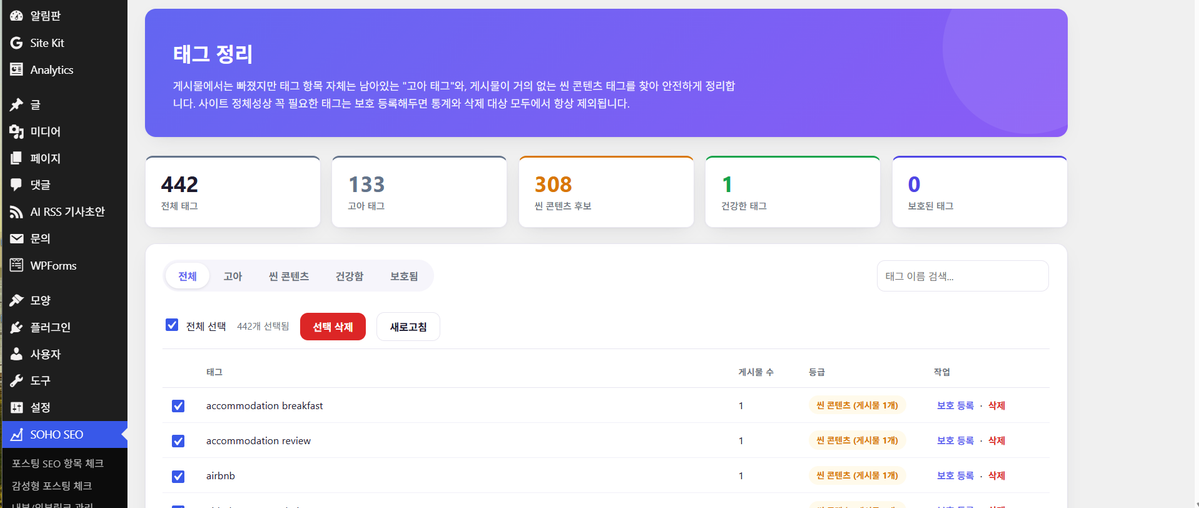The width and height of the screenshot is (1199, 508).
Task: Open 포스팅 SEO 항목 체크 submenu
Action: [57, 463]
